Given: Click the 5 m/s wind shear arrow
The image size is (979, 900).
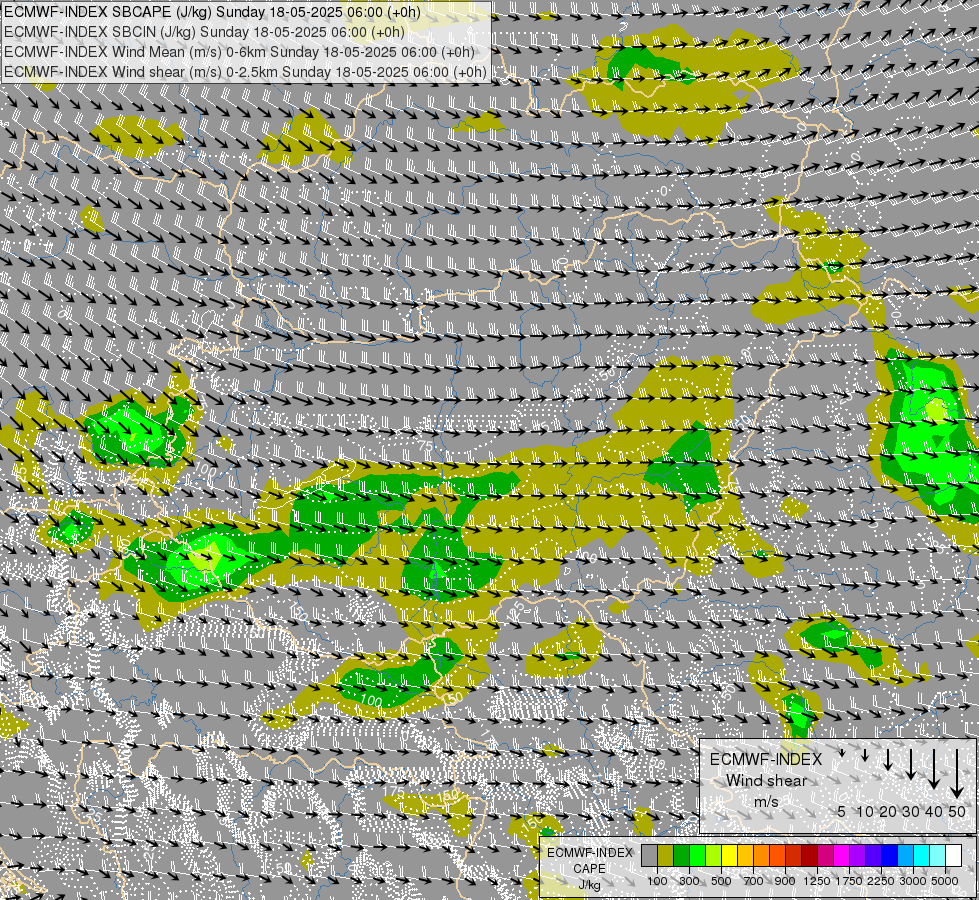Looking at the screenshot, I should [x=842, y=753].
